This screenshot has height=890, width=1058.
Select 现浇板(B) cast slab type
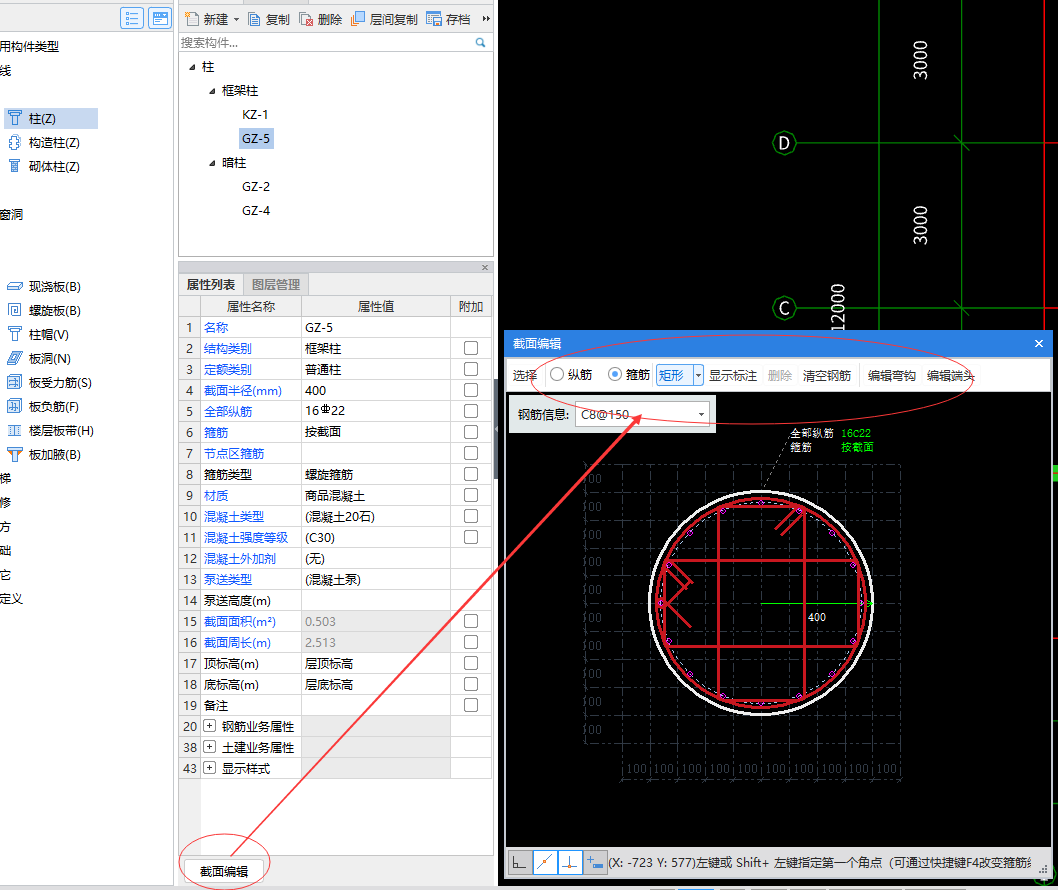coord(45,287)
